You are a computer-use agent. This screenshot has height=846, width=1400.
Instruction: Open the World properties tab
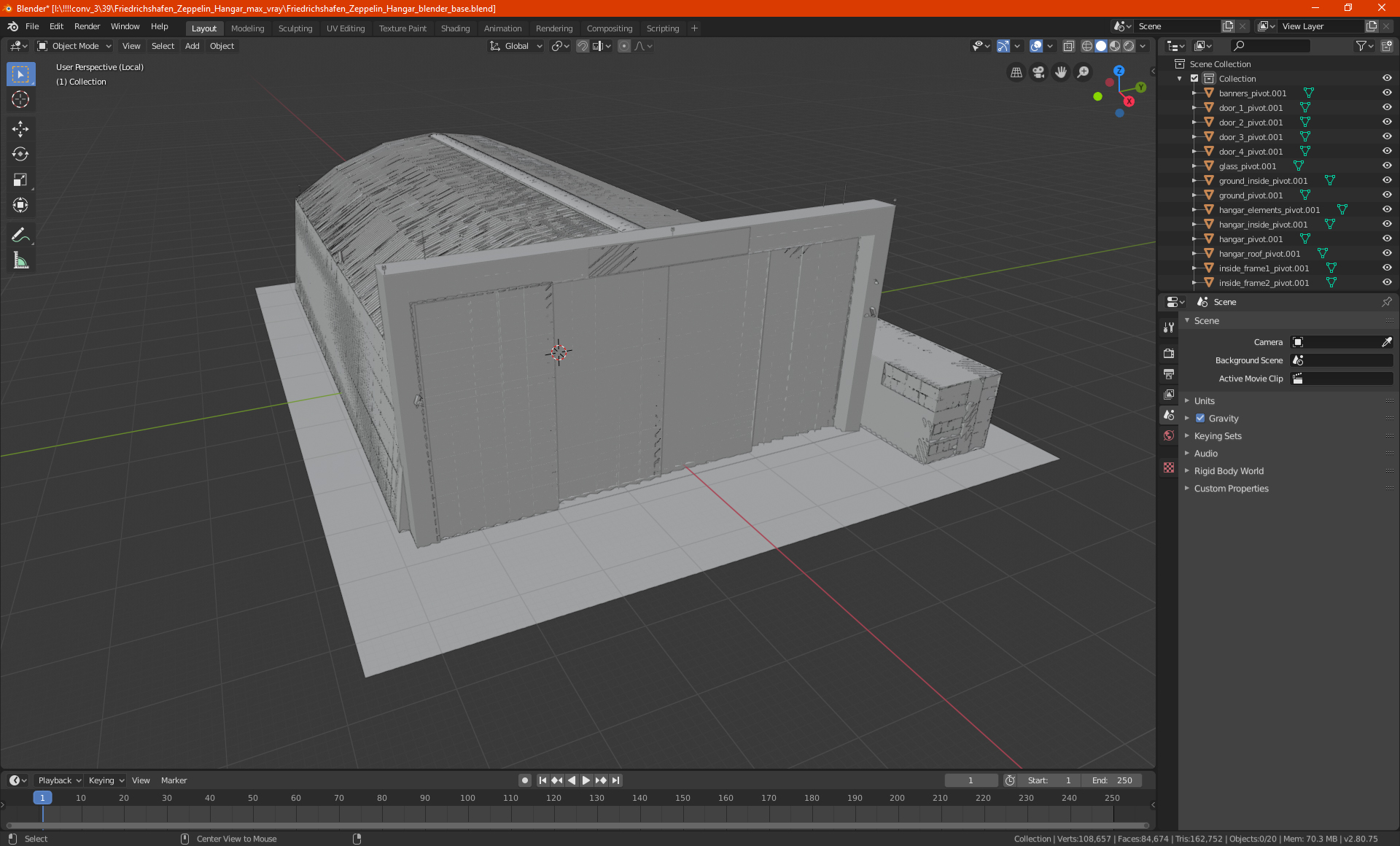[x=1169, y=435]
